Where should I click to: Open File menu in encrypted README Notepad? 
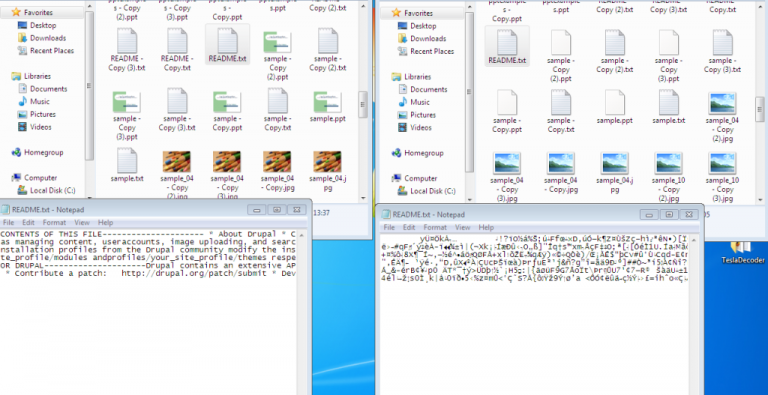coord(389,227)
